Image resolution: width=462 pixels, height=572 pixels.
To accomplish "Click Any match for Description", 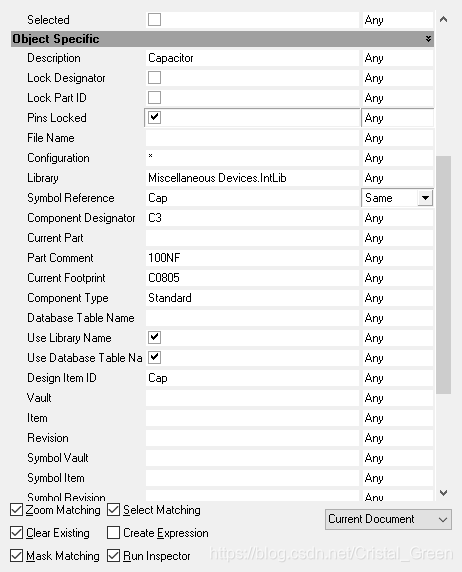I will [398, 58].
